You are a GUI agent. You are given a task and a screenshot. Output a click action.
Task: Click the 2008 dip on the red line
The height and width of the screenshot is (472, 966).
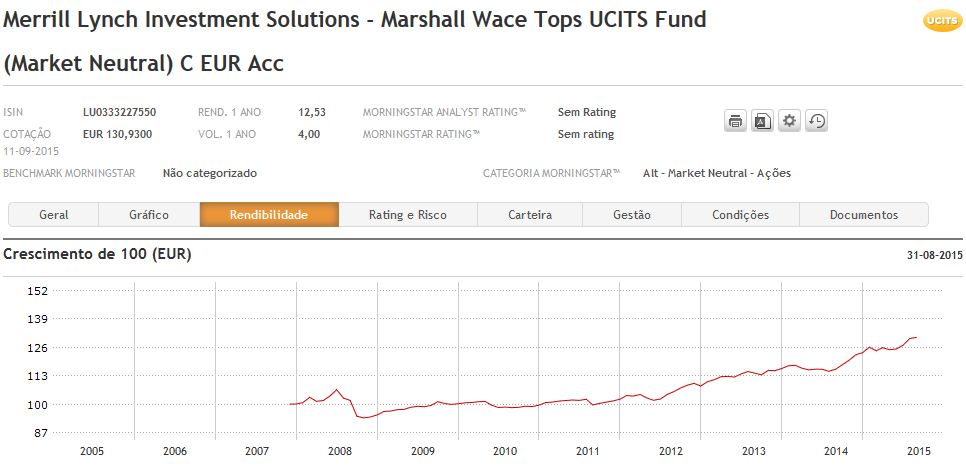362,417
